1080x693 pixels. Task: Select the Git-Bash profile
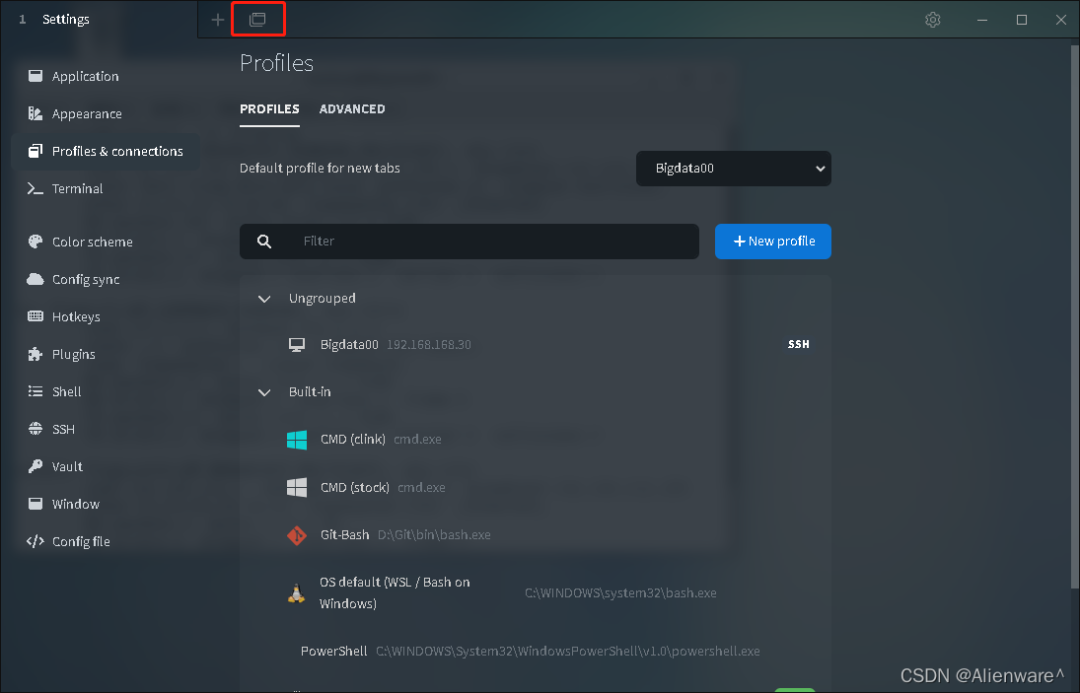point(535,535)
